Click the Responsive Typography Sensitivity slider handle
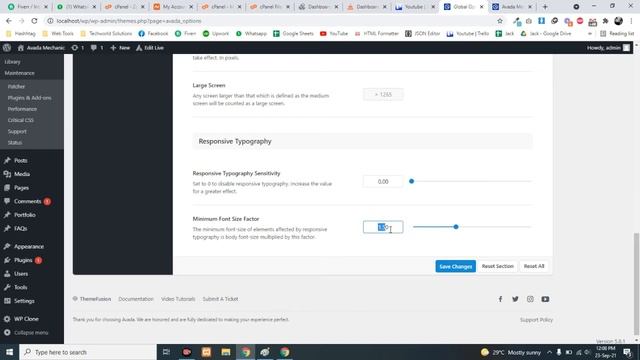The height and width of the screenshot is (360, 640). pyautogui.click(x=411, y=181)
